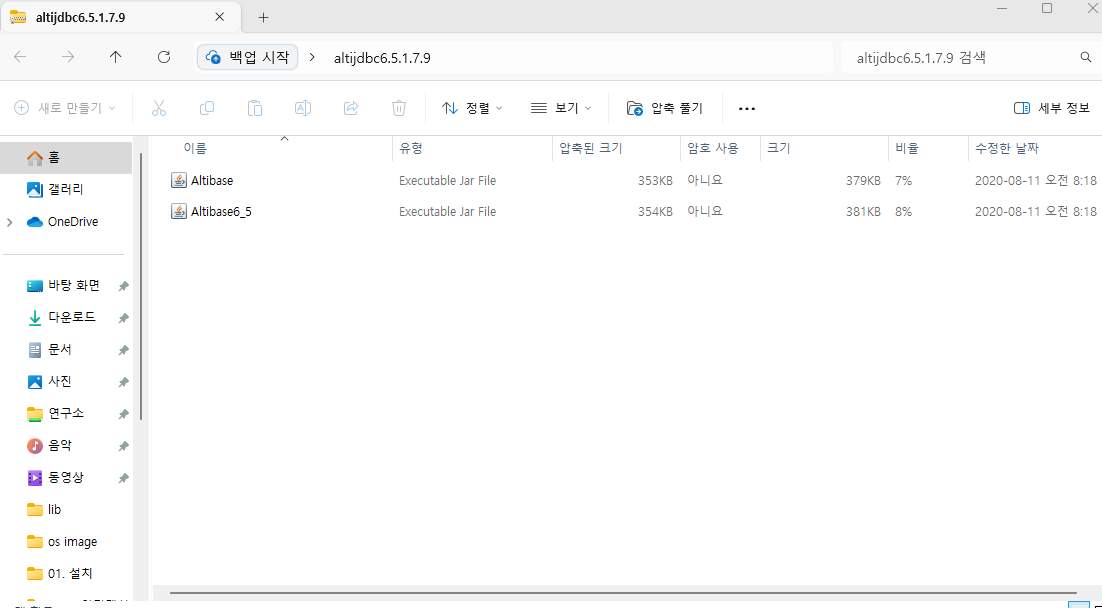
Task: Click the Share icon in toolbar
Action: coord(351,108)
